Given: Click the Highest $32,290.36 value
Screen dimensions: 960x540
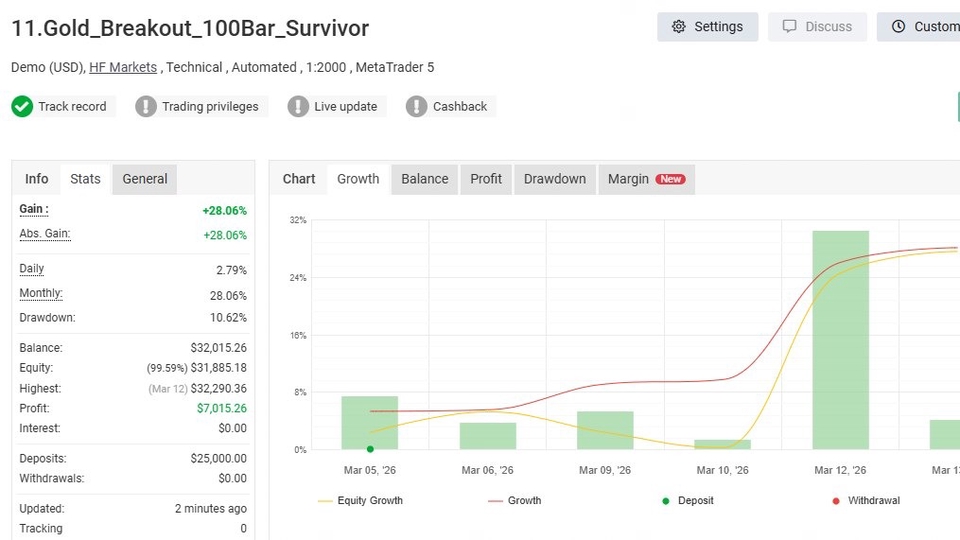Looking at the screenshot, I should [219, 388].
